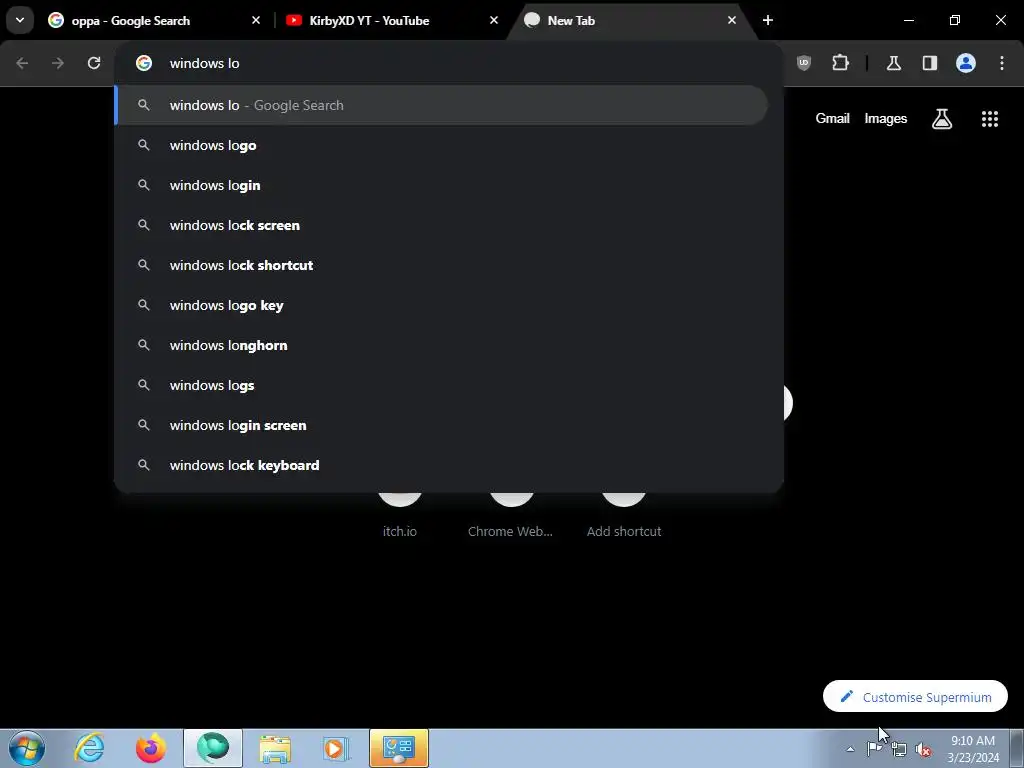Go forward with the forward arrow

point(58,63)
